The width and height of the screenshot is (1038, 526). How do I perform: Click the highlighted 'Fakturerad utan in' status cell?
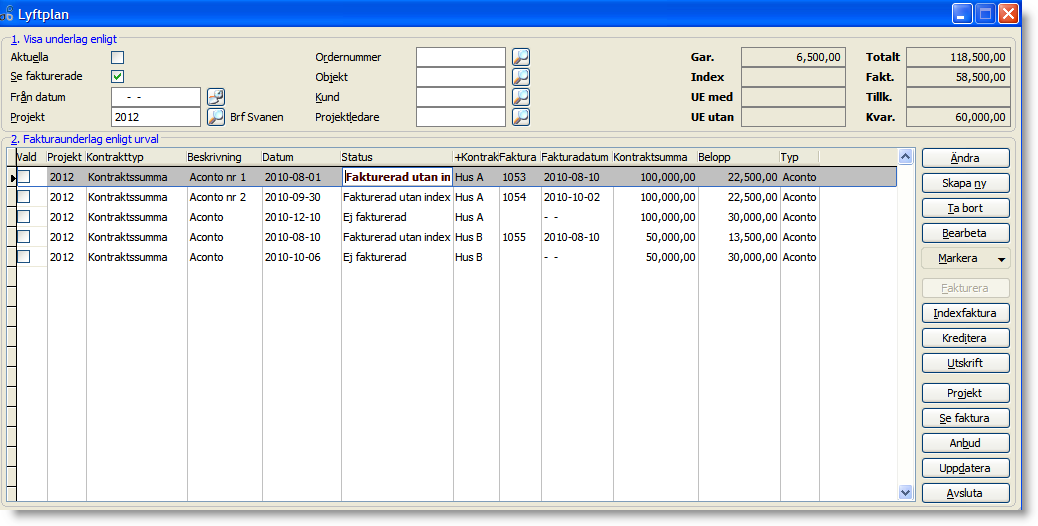[398, 177]
